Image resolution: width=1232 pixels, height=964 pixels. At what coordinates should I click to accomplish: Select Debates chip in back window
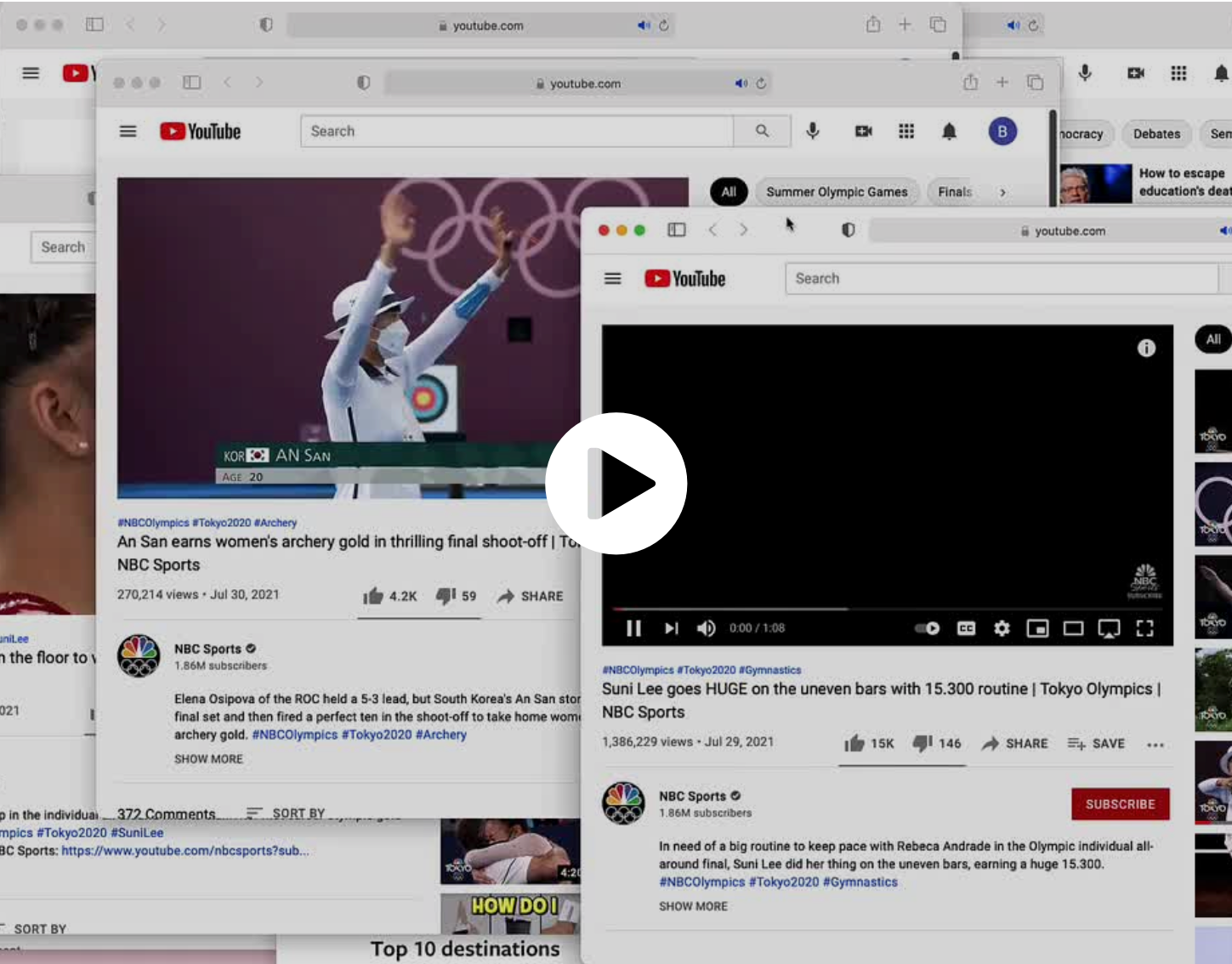point(1156,133)
